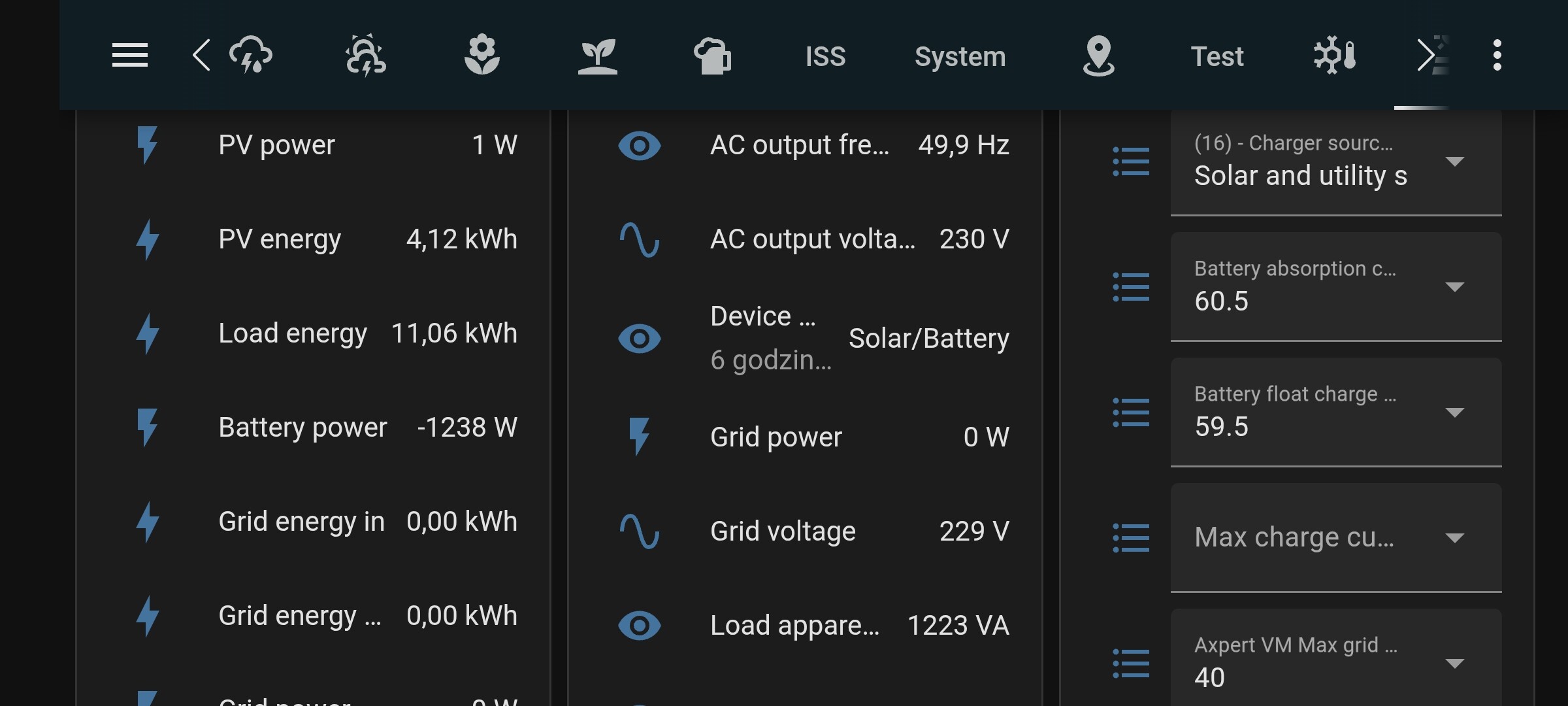Viewport: 1568px width, 706px height.
Task: Open the snowflake thermometer tab
Action: [x=1334, y=56]
